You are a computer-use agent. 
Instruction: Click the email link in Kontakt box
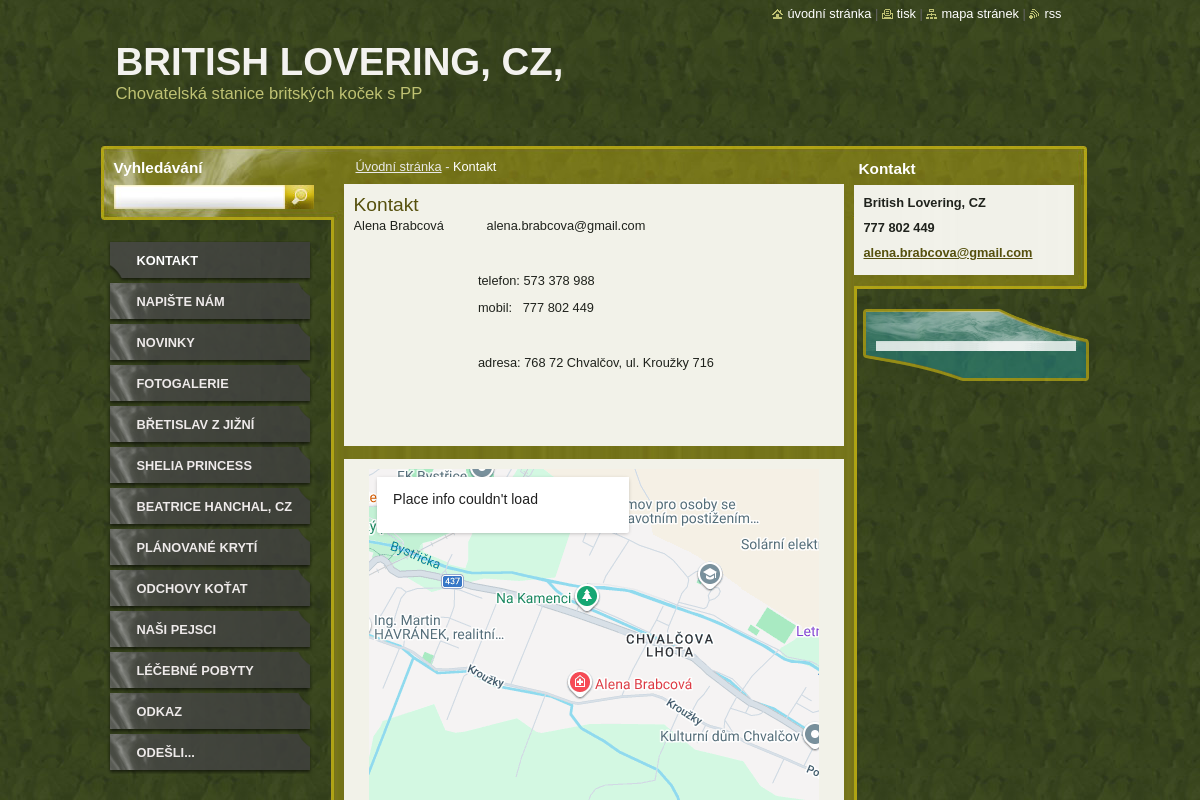coord(947,252)
